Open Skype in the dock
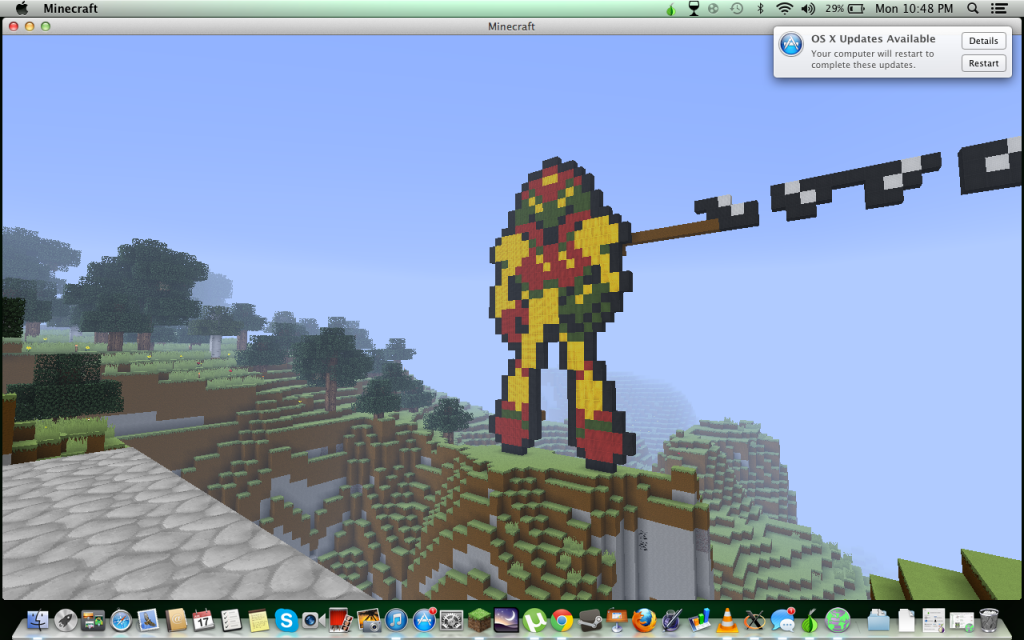Viewport: 1024px width, 640px height. pyautogui.click(x=285, y=619)
